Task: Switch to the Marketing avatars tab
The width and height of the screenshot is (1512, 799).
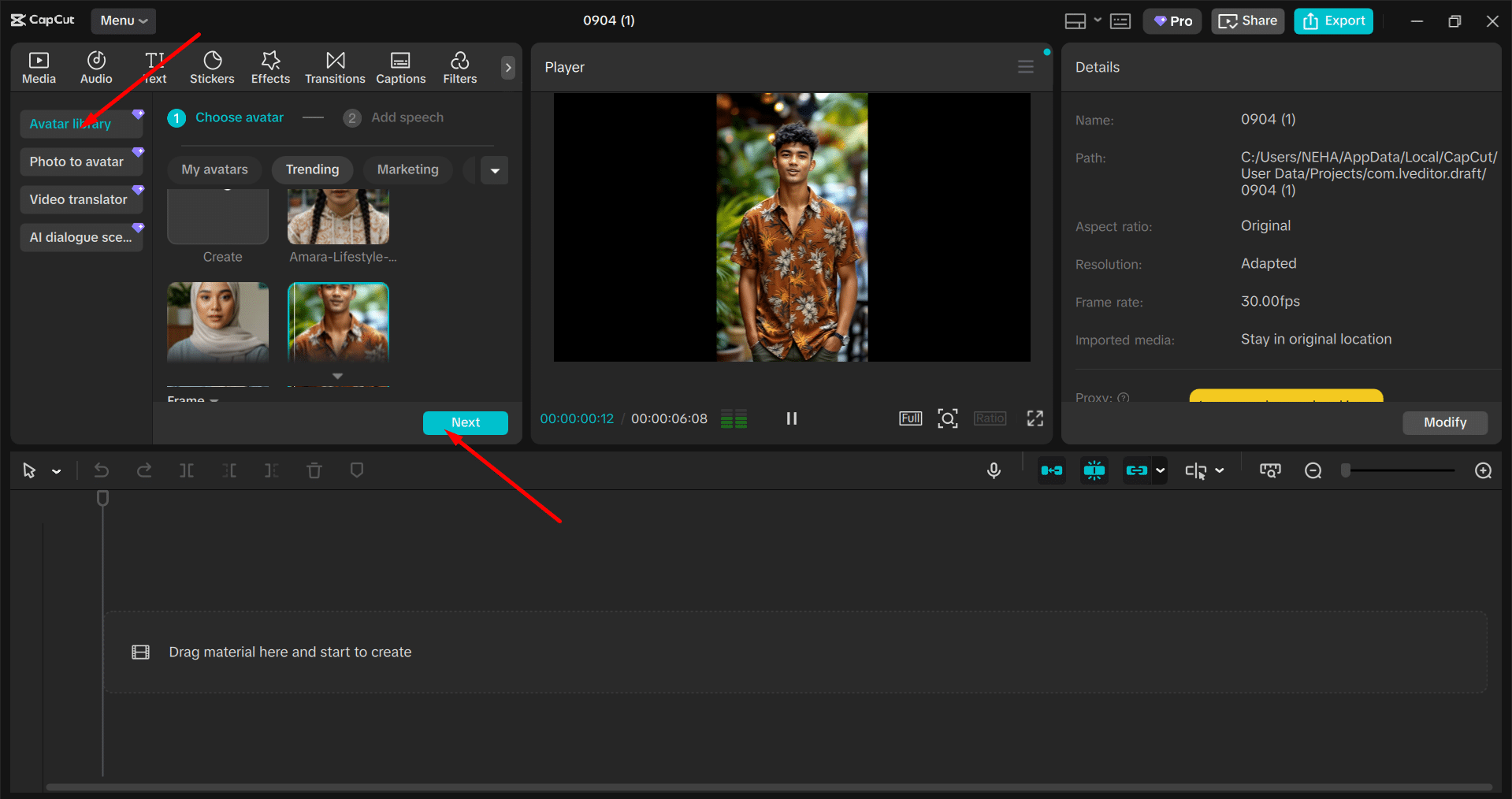Action: 407,169
